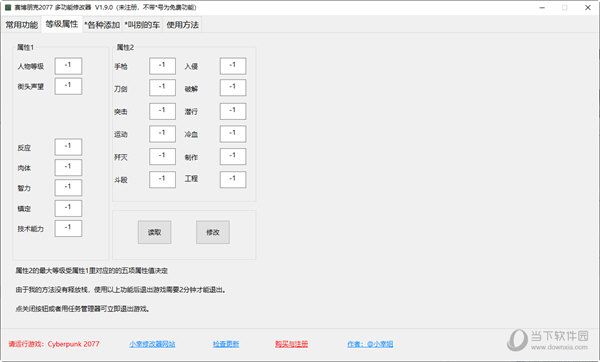
Task: Select the 技术能力 input box
Action: [x=68, y=228]
